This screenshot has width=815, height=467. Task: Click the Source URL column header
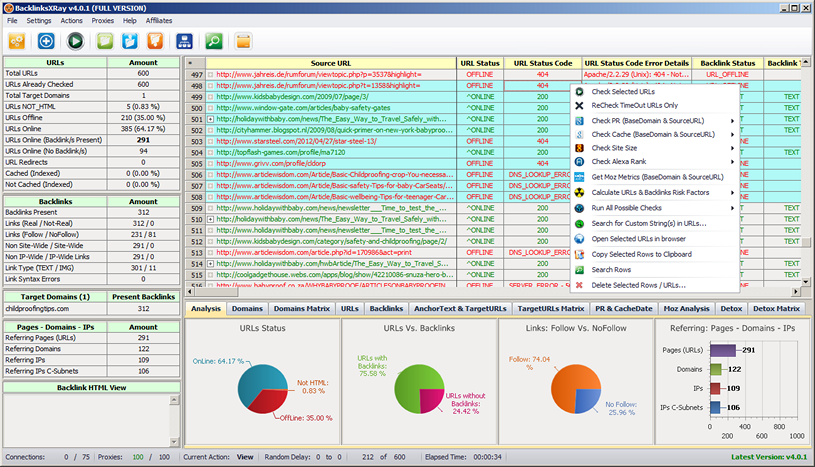329,63
